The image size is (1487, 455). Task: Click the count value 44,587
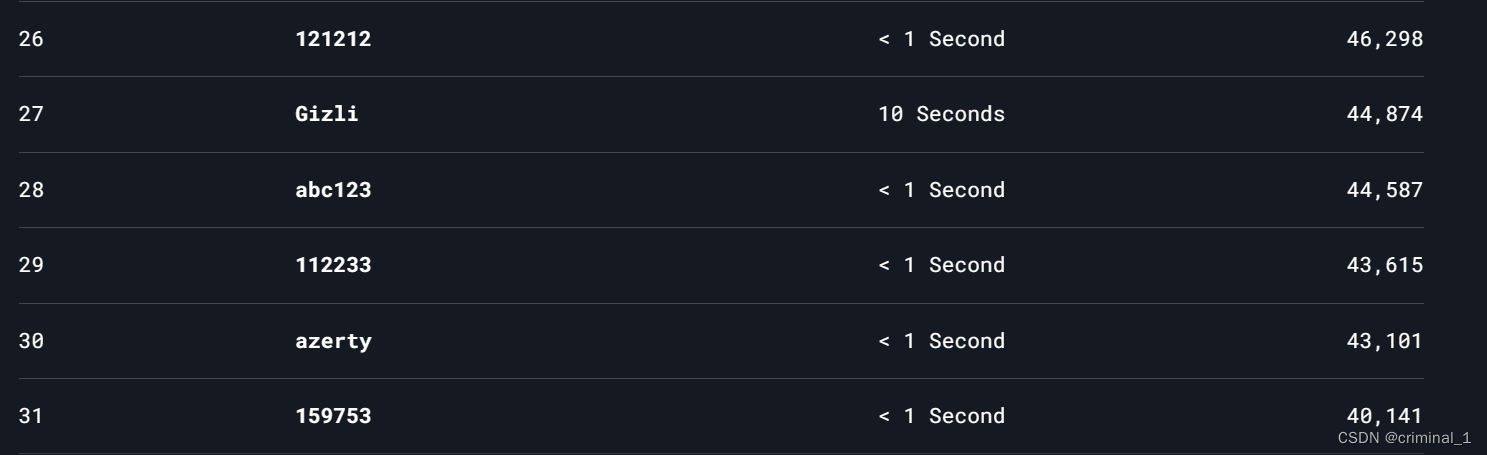point(1384,190)
